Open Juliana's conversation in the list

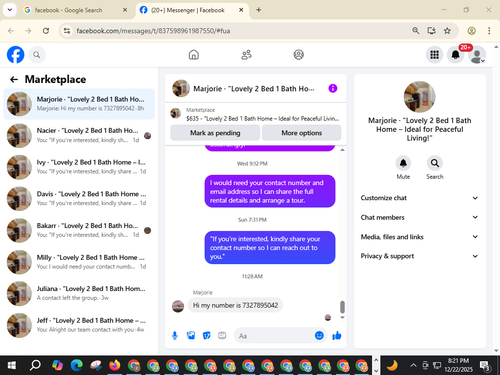coord(79,293)
